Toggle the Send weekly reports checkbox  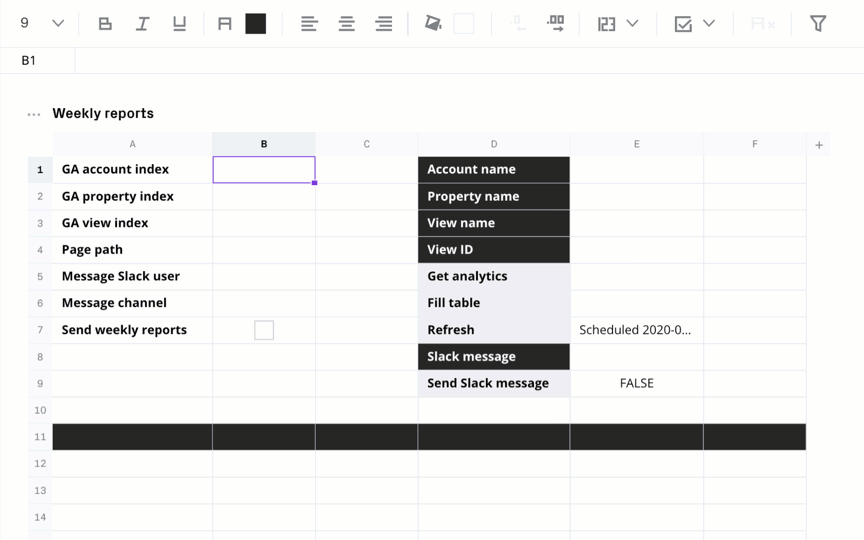(x=264, y=330)
